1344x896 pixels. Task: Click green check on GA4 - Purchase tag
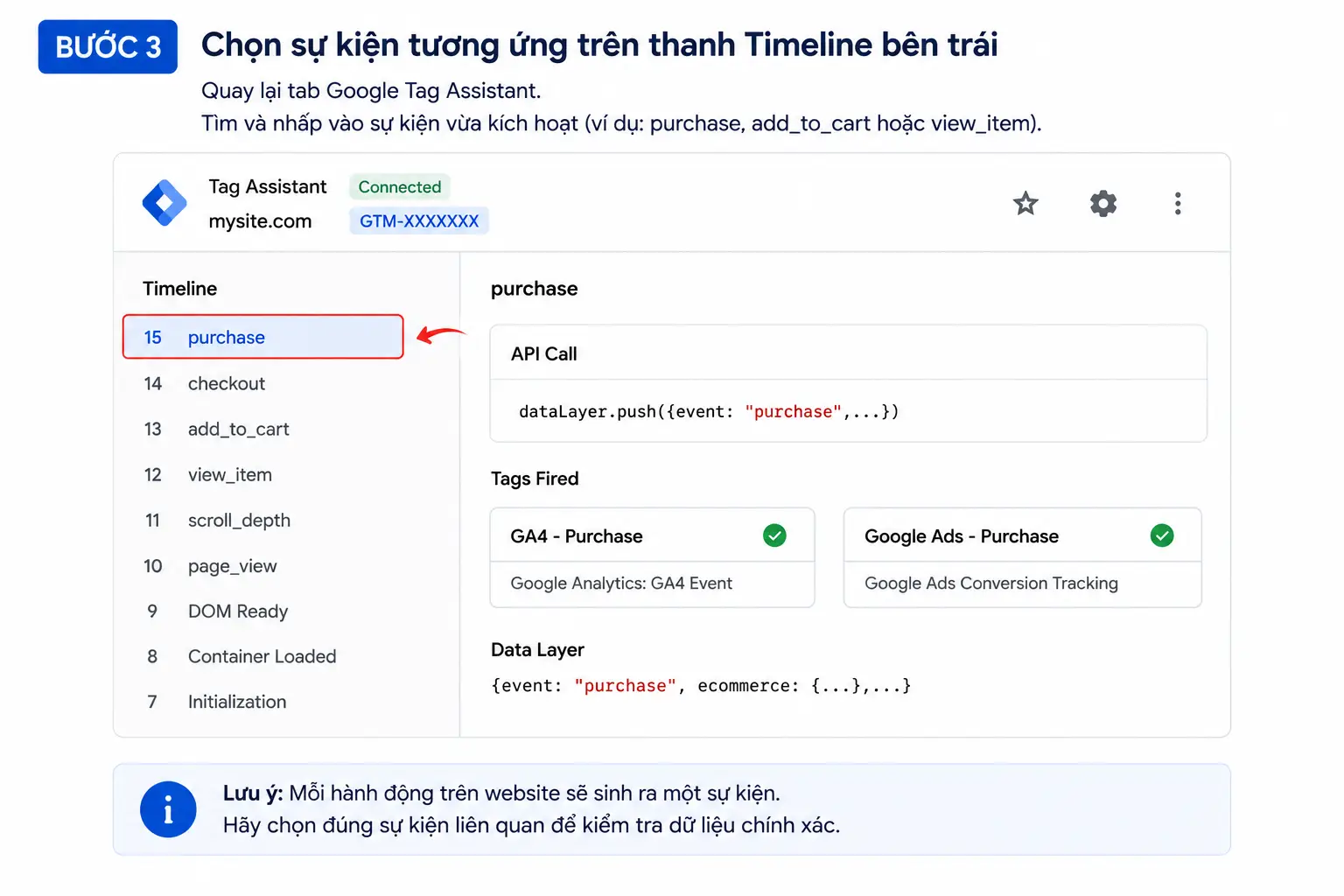[x=774, y=535]
